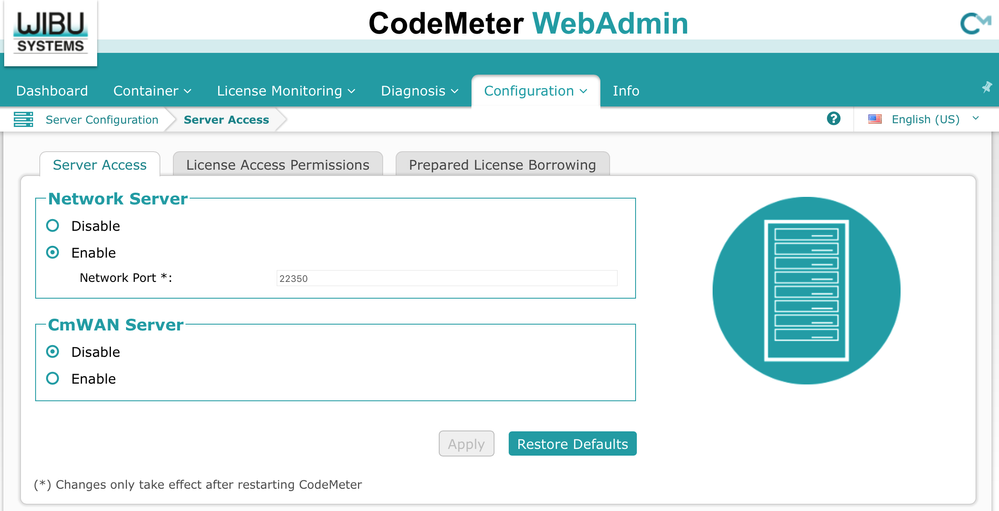This screenshot has width=999, height=511.
Task: Select Disable under CmWAN Server
Action: point(53,352)
